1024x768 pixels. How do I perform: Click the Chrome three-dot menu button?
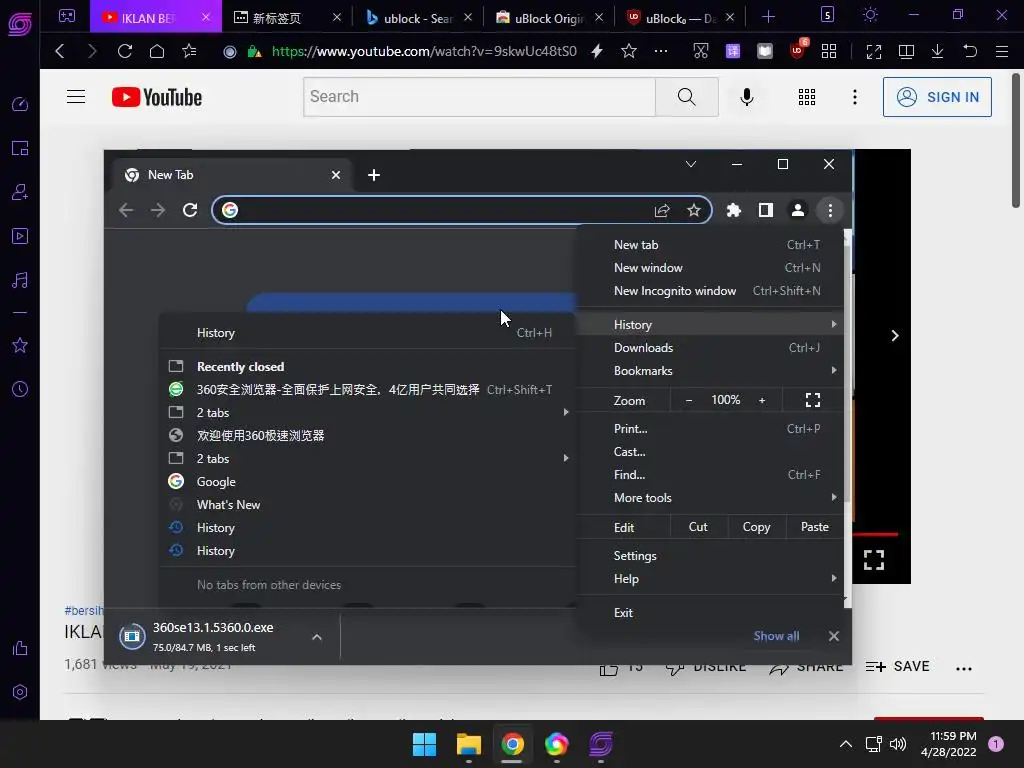coord(829,210)
